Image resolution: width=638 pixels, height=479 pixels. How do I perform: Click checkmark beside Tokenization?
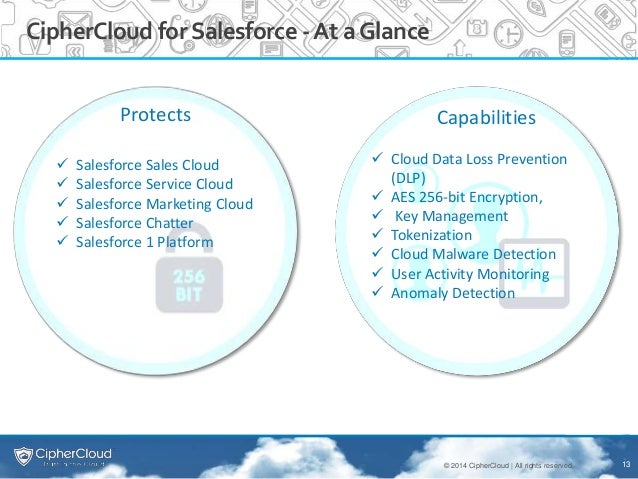377,234
